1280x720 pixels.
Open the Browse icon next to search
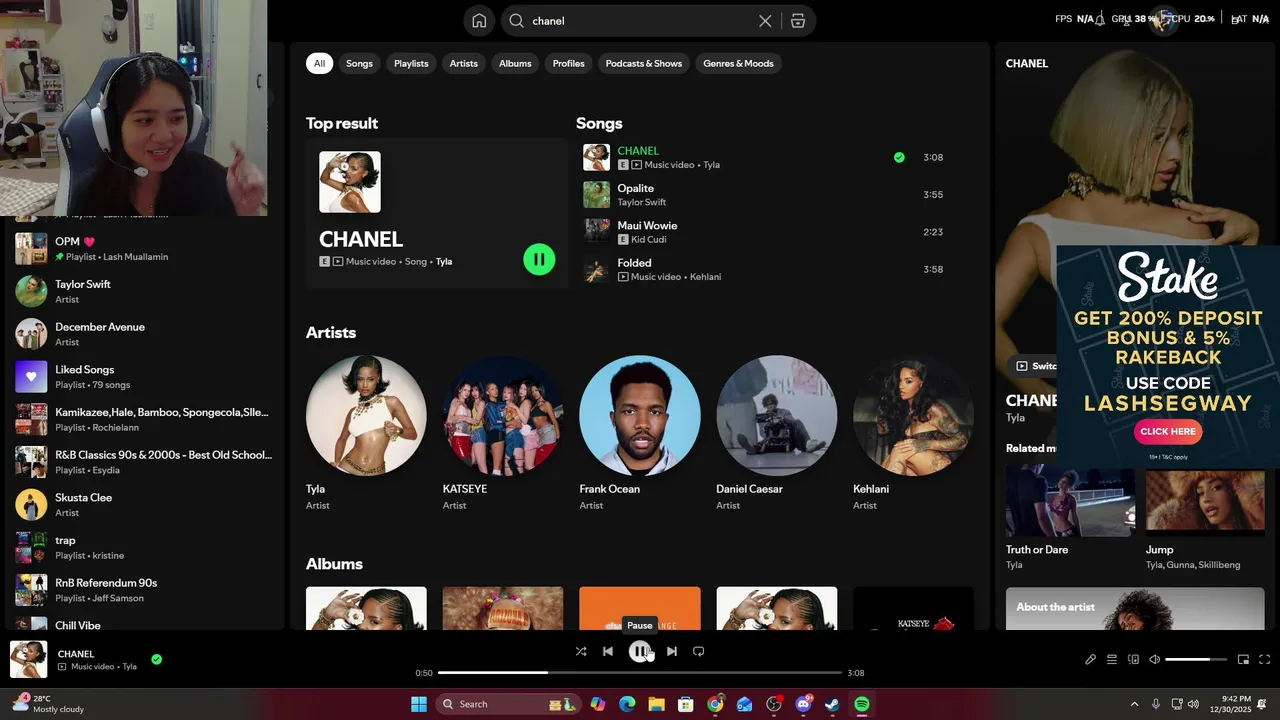click(798, 21)
